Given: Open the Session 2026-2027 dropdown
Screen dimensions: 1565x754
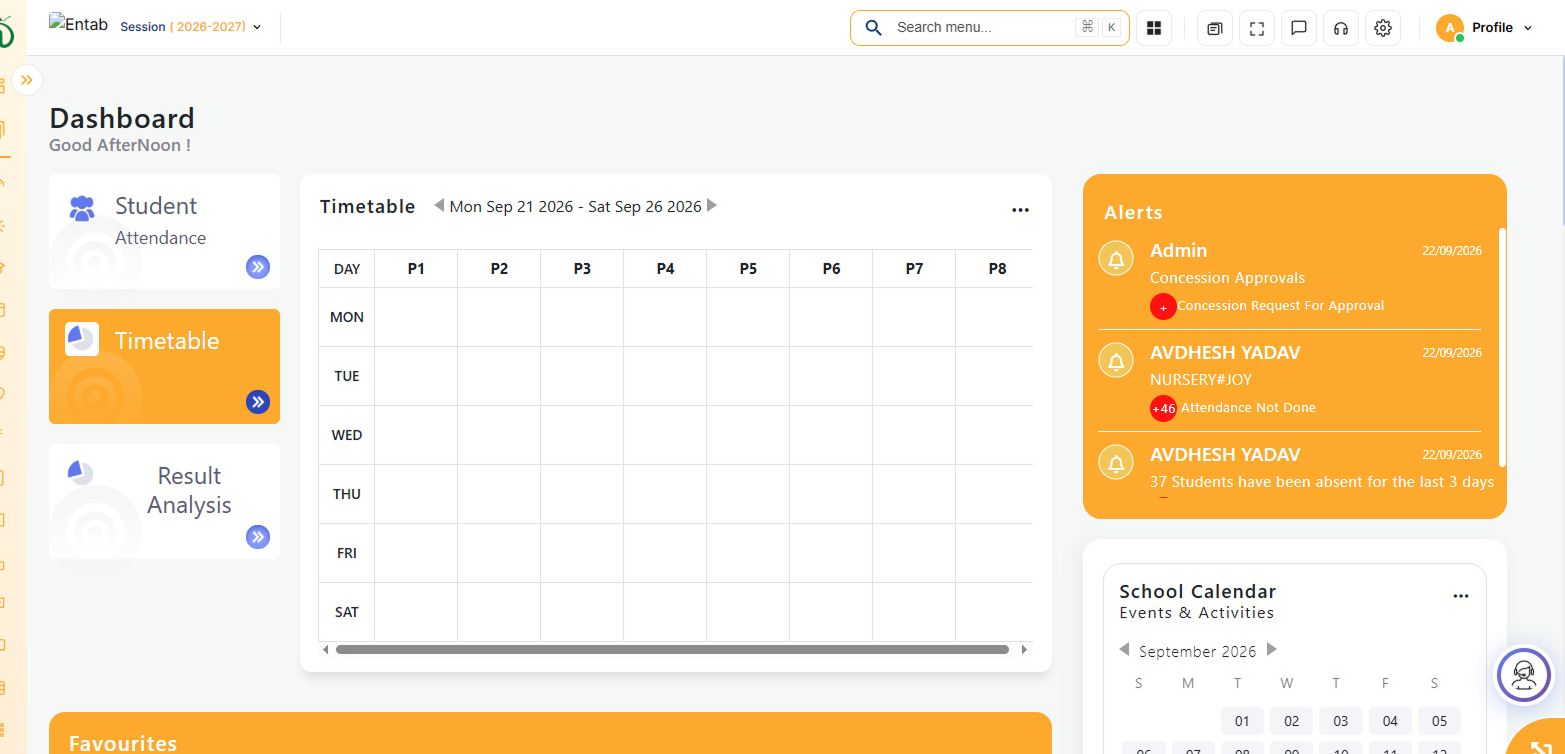Looking at the screenshot, I should (190, 27).
